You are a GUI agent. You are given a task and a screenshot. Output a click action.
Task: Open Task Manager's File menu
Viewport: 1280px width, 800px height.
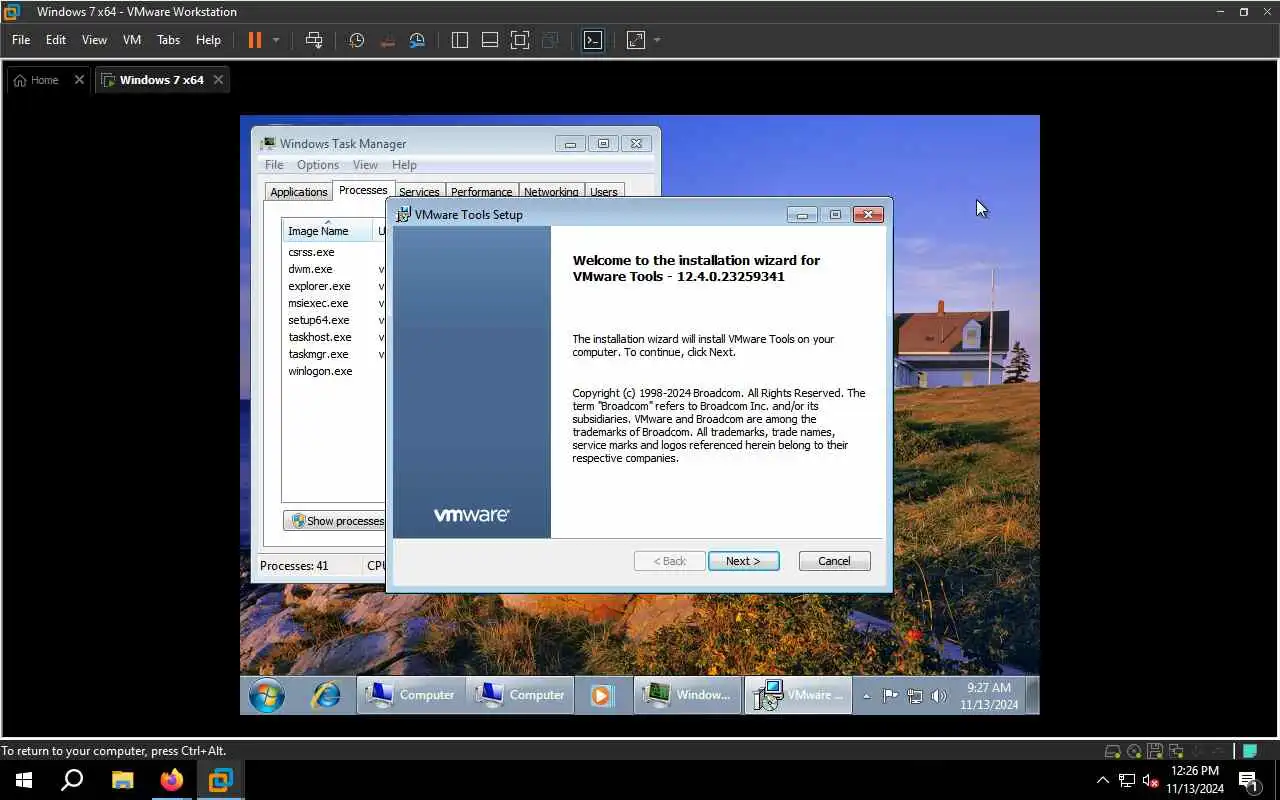coord(274,165)
